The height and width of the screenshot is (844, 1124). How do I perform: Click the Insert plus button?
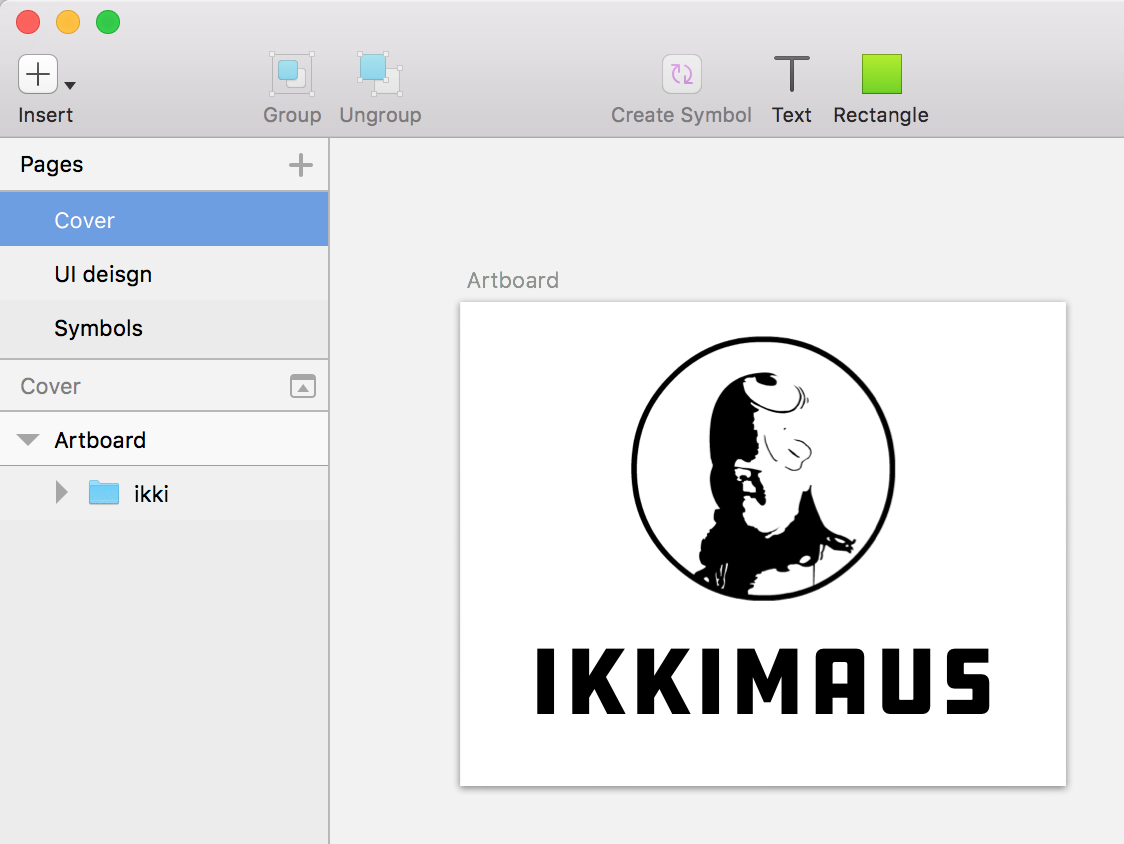coord(38,74)
